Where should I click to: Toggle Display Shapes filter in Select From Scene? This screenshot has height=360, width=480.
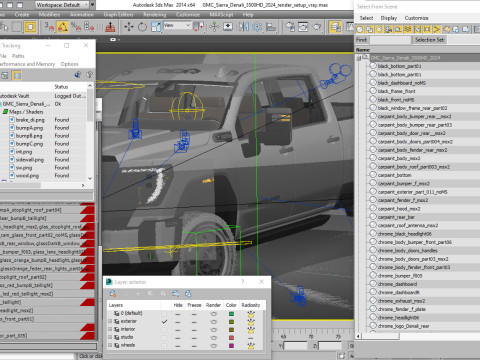(x=369, y=29)
